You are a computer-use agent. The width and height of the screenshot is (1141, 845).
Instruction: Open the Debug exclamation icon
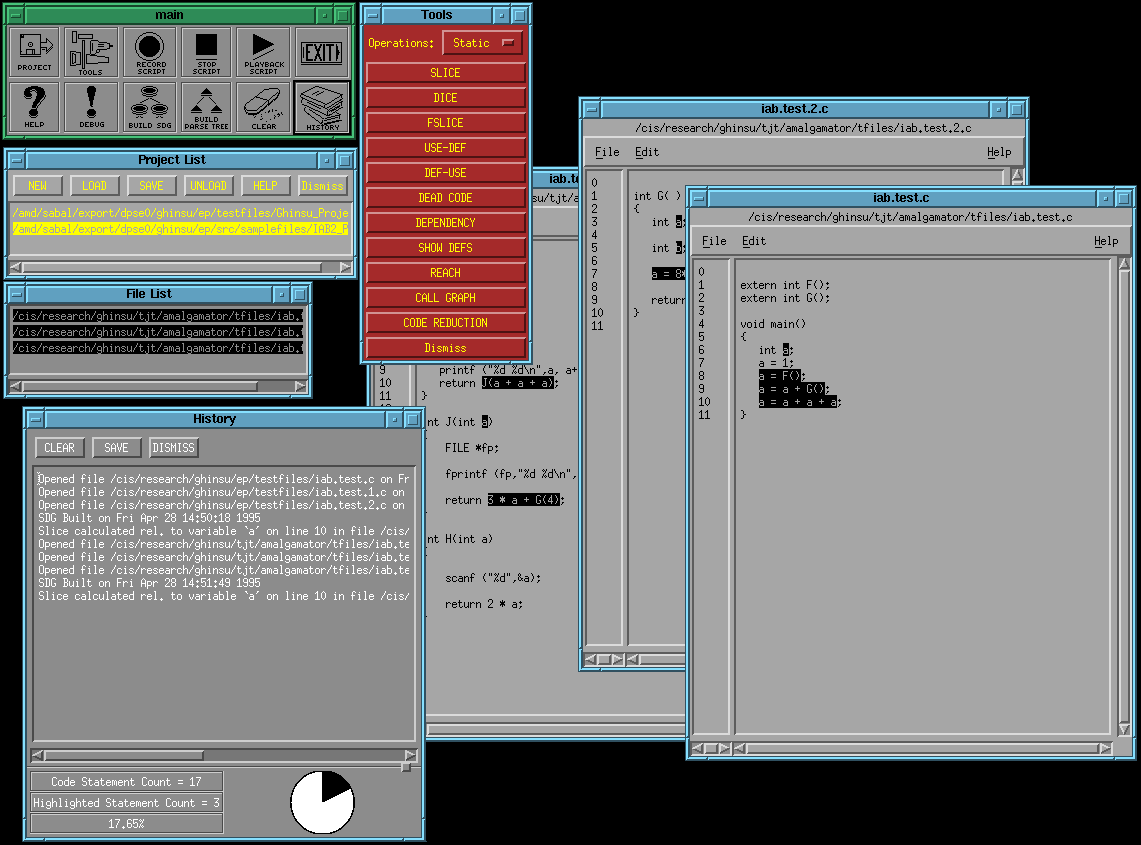pos(91,107)
